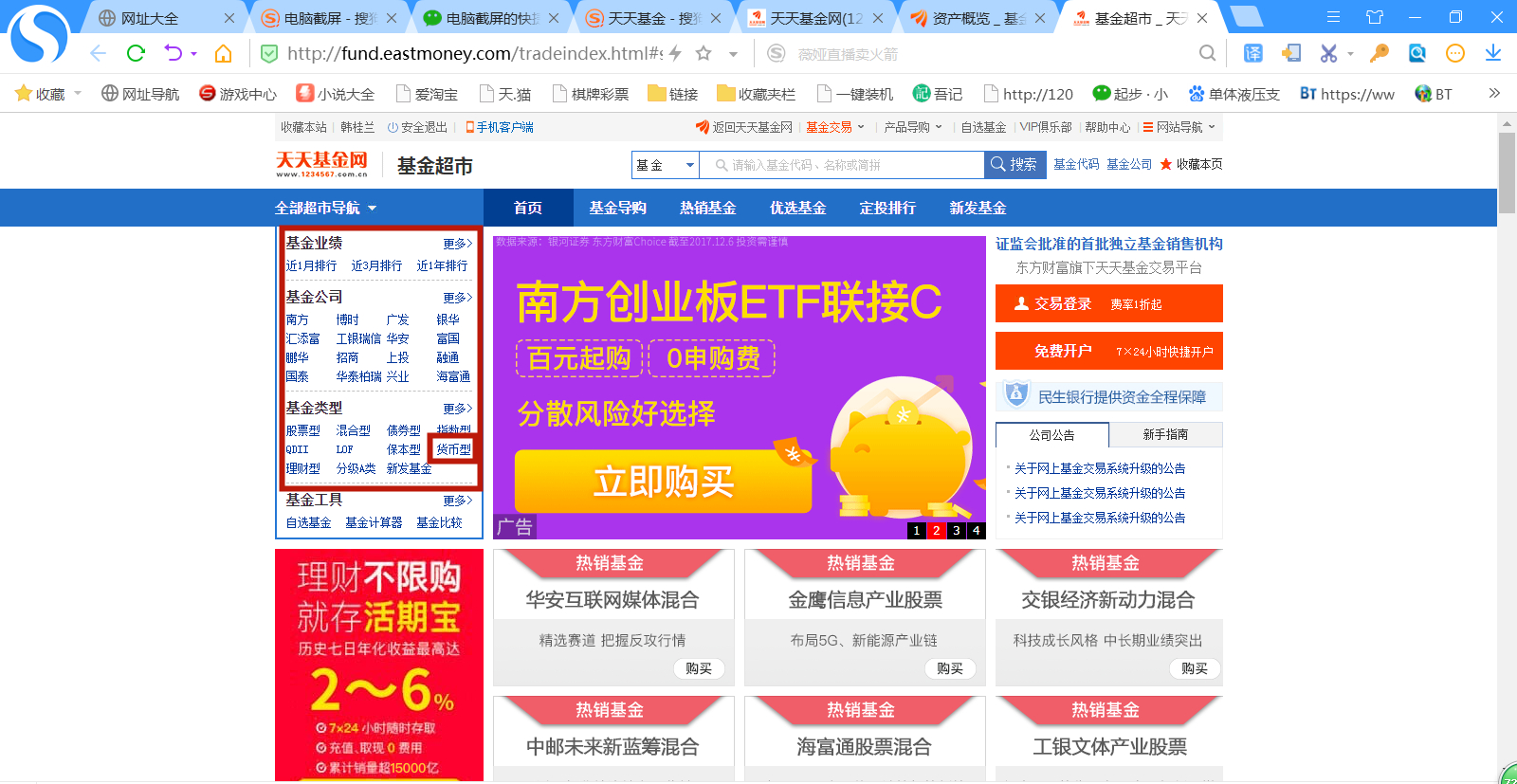The width and height of the screenshot is (1517, 784).
Task: Open the 收藏 favorites star bookmark
Action: [41, 94]
